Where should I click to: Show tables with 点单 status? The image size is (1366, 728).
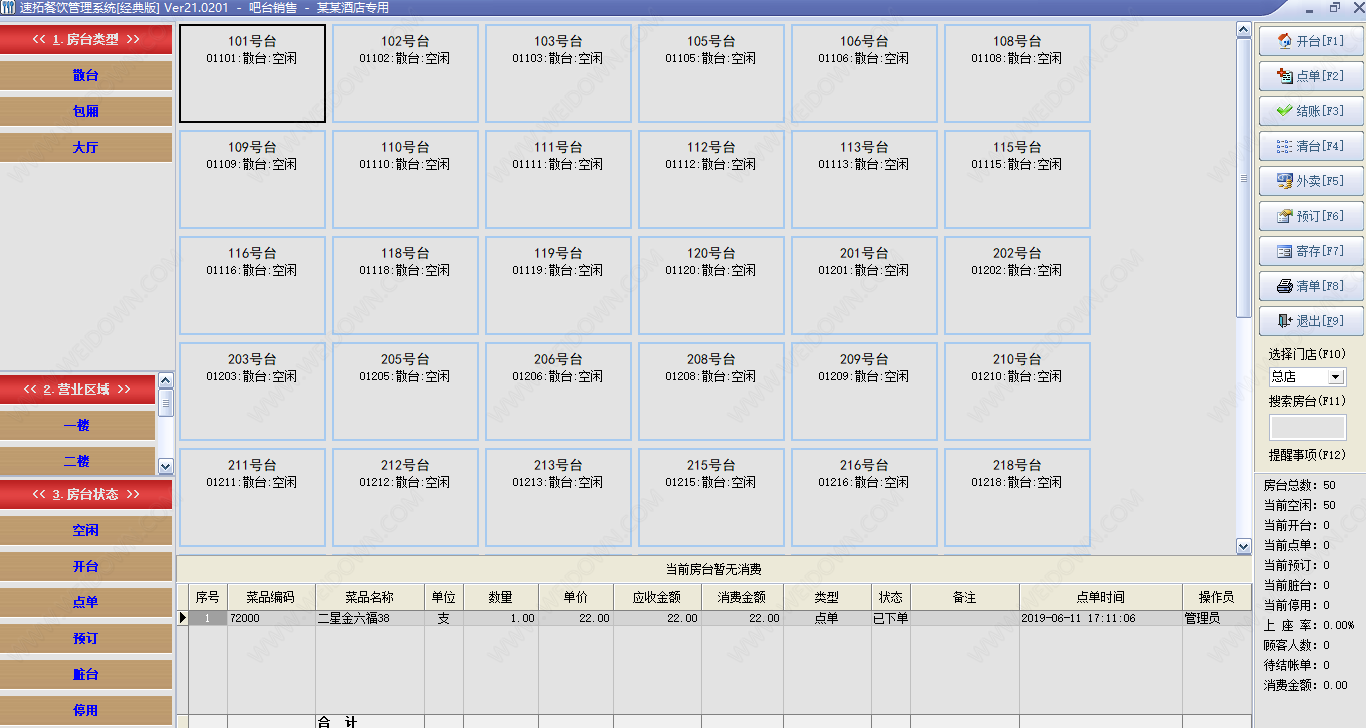coord(86,603)
